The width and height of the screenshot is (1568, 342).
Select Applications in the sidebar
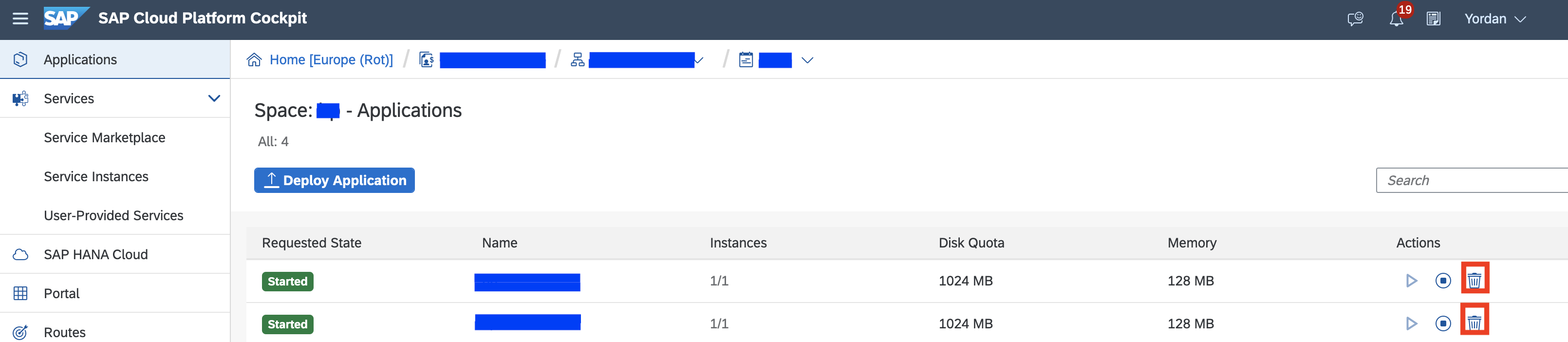pyautogui.click(x=115, y=59)
